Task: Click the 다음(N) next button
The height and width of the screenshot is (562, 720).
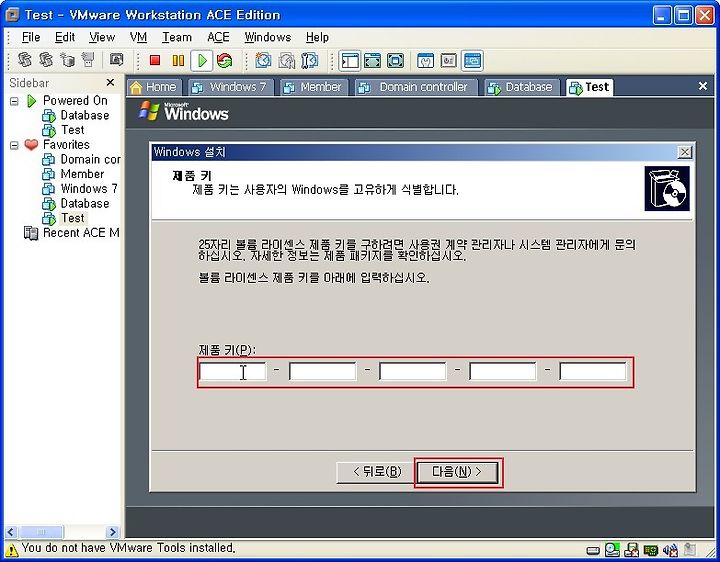Action: pyautogui.click(x=458, y=472)
